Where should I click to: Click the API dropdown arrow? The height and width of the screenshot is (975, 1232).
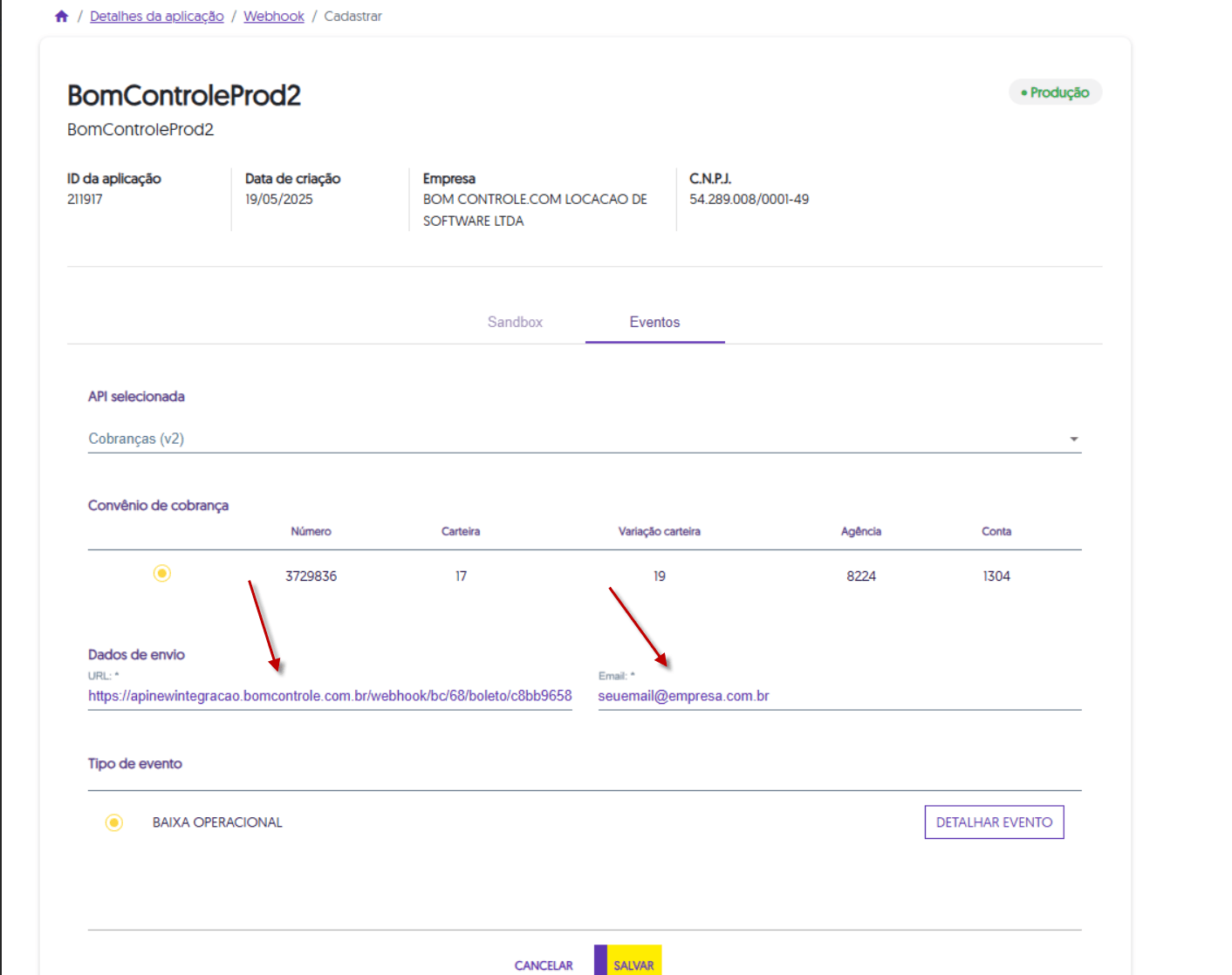click(x=1074, y=440)
